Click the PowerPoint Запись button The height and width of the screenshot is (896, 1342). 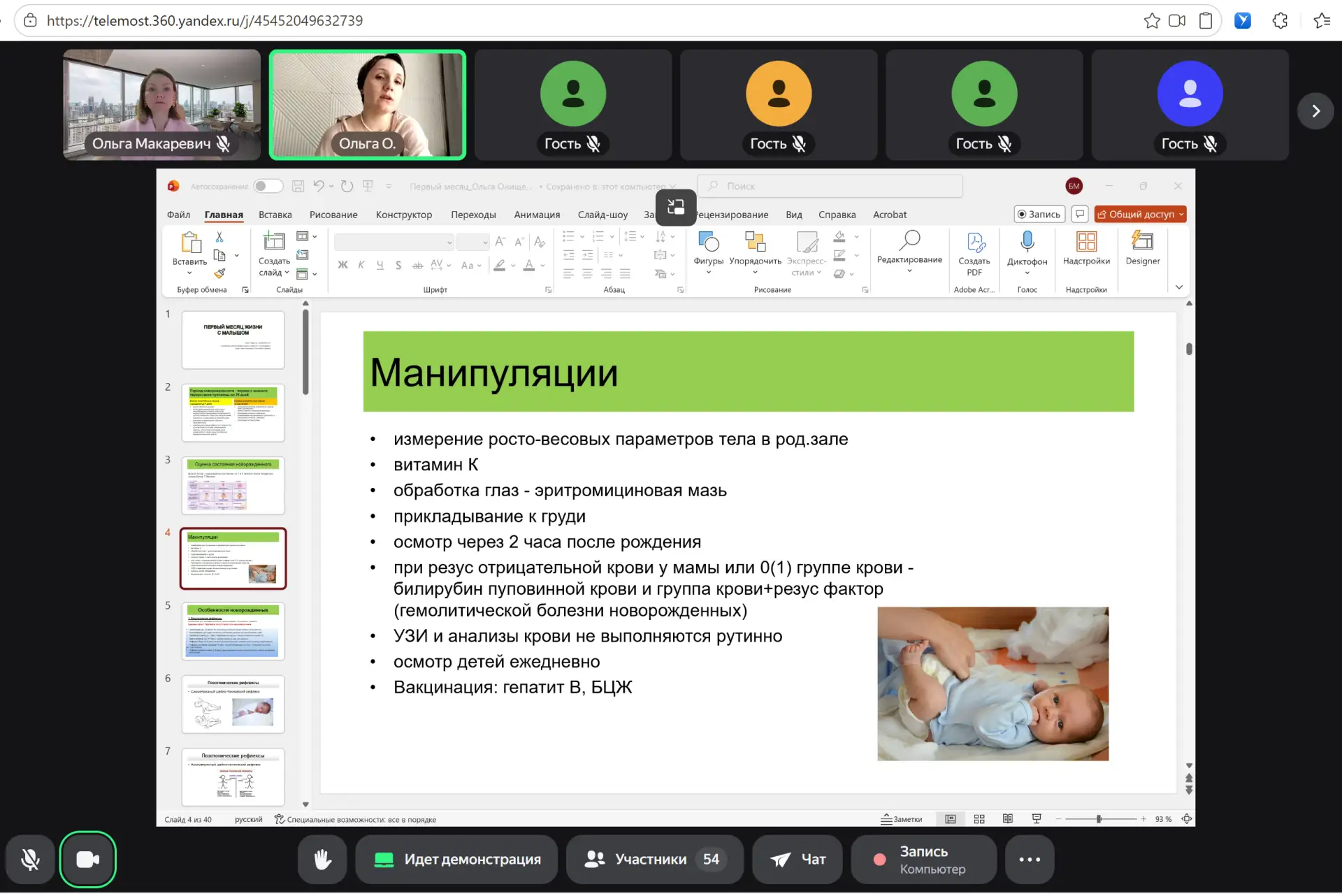[1039, 215]
